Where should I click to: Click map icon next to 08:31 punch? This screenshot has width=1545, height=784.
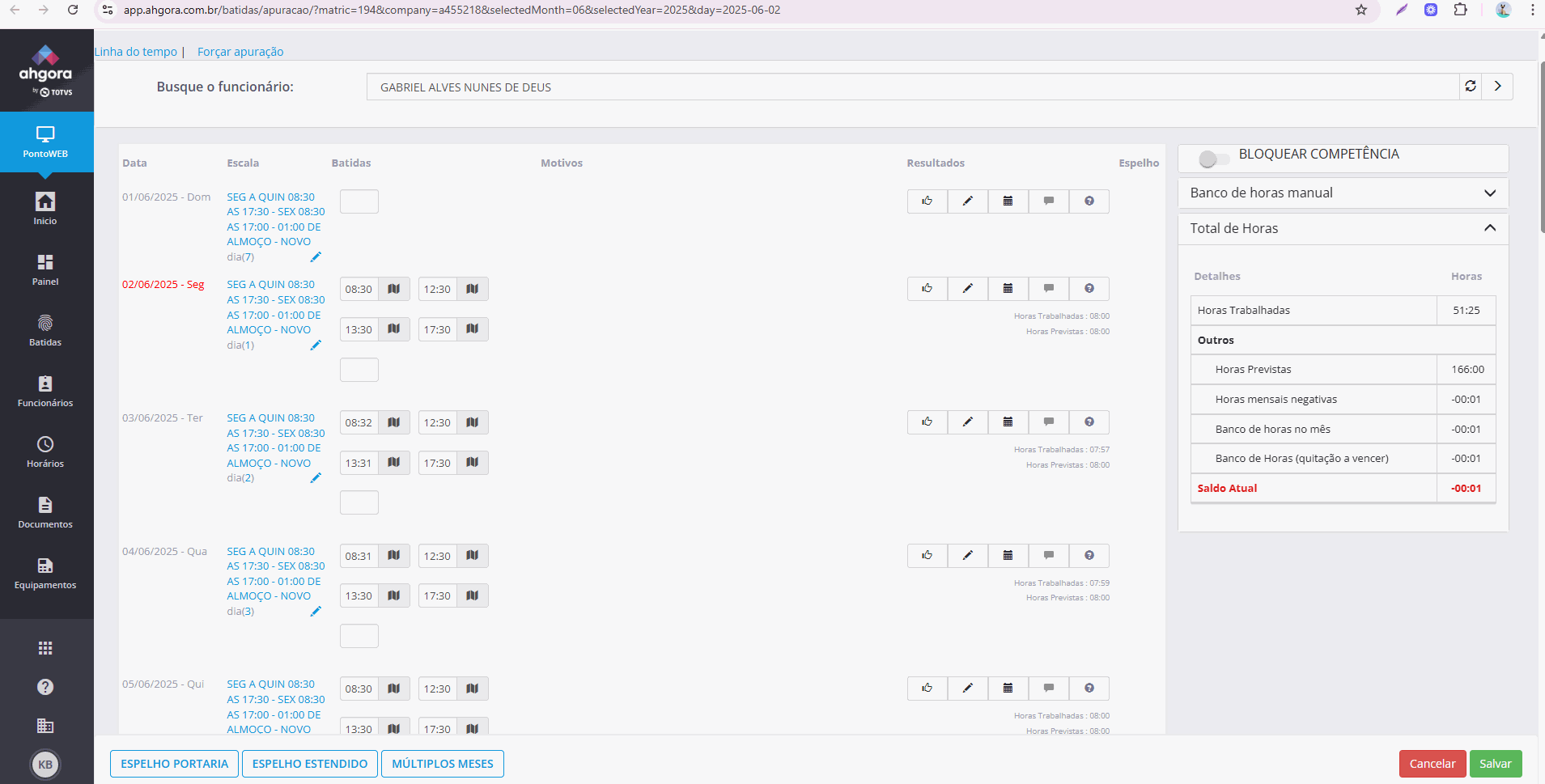[394, 556]
